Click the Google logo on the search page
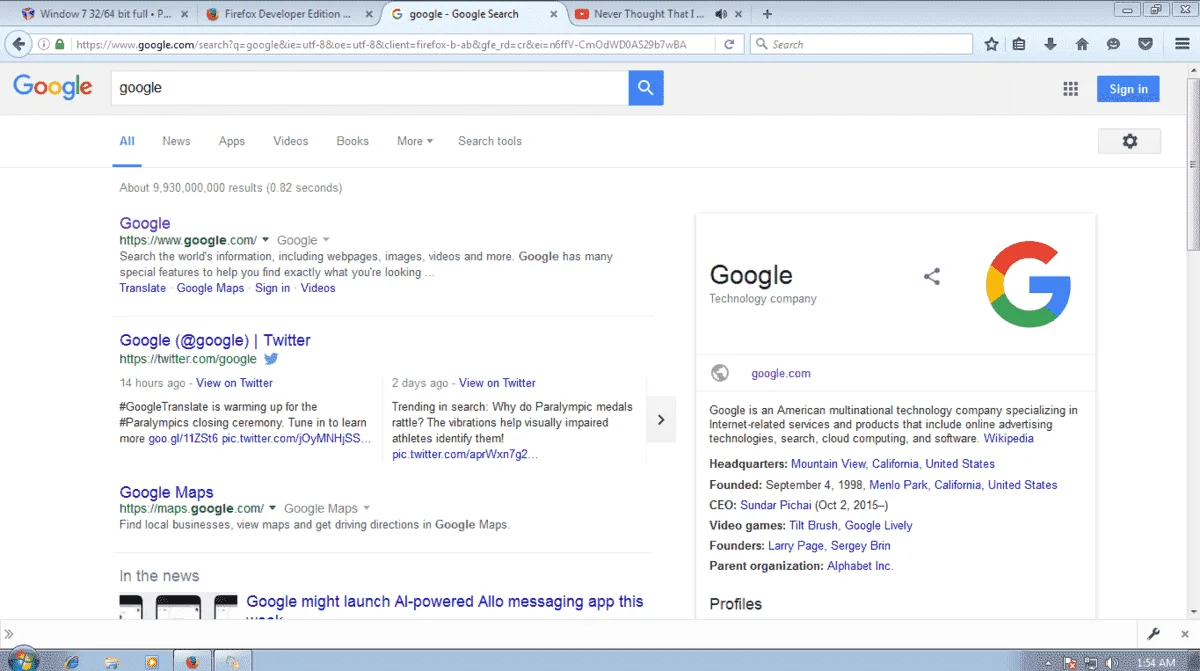1200x671 pixels. [53, 88]
